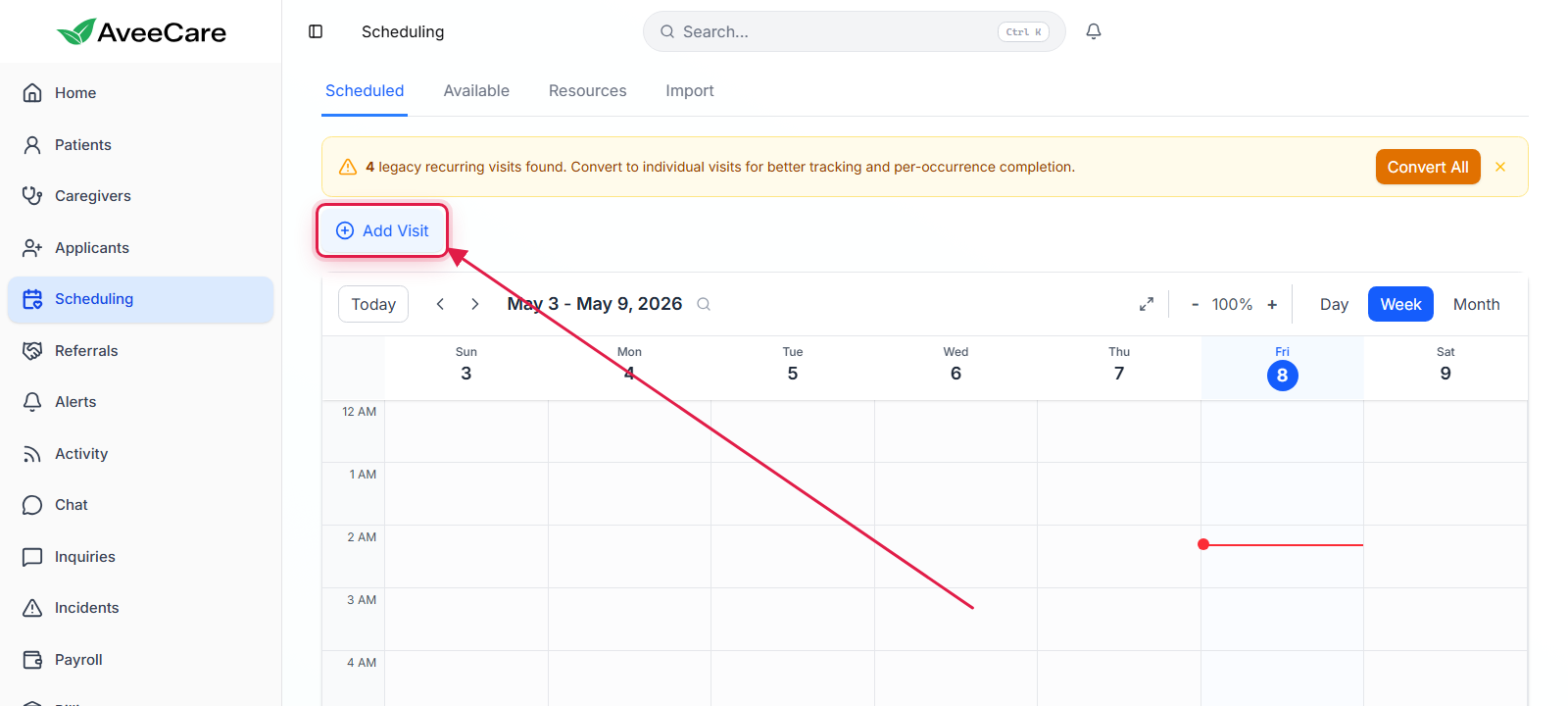Click the Add Visit button
This screenshot has height=706, width=1568.
point(382,230)
